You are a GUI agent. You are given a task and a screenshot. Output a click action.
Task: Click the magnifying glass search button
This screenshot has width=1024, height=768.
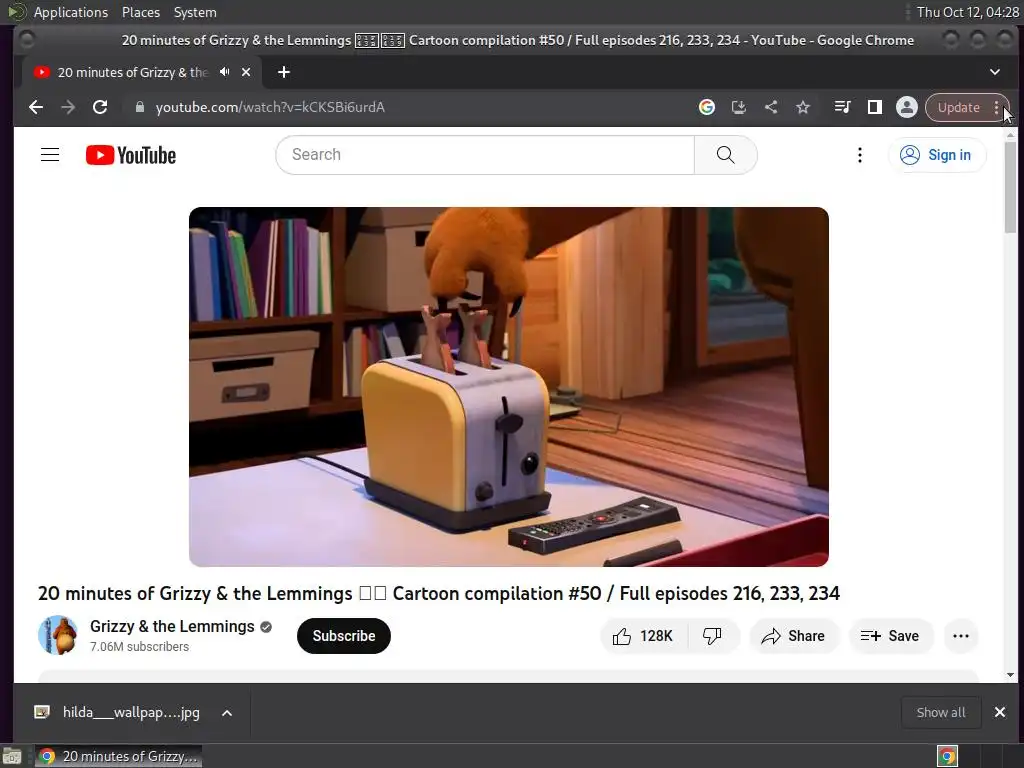click(726, 155)
